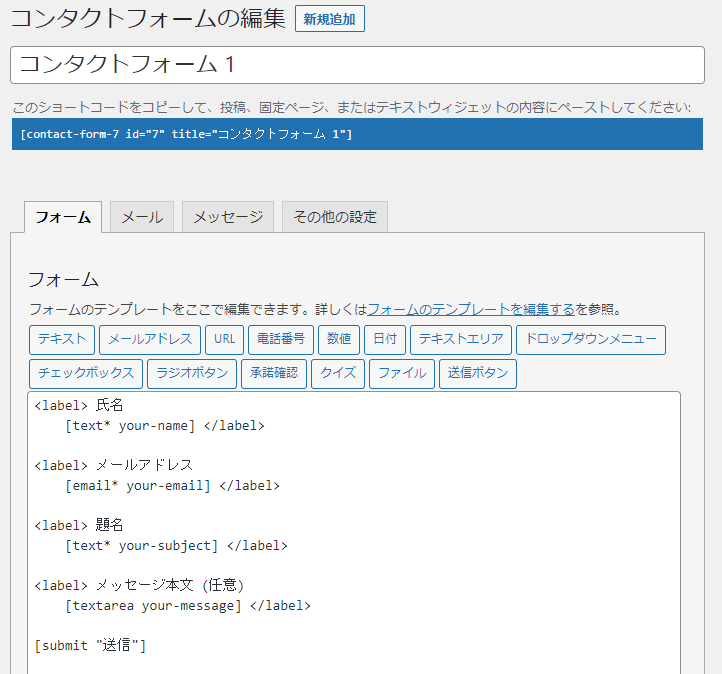Add a 電話番号 field tag

click(281, 340)
